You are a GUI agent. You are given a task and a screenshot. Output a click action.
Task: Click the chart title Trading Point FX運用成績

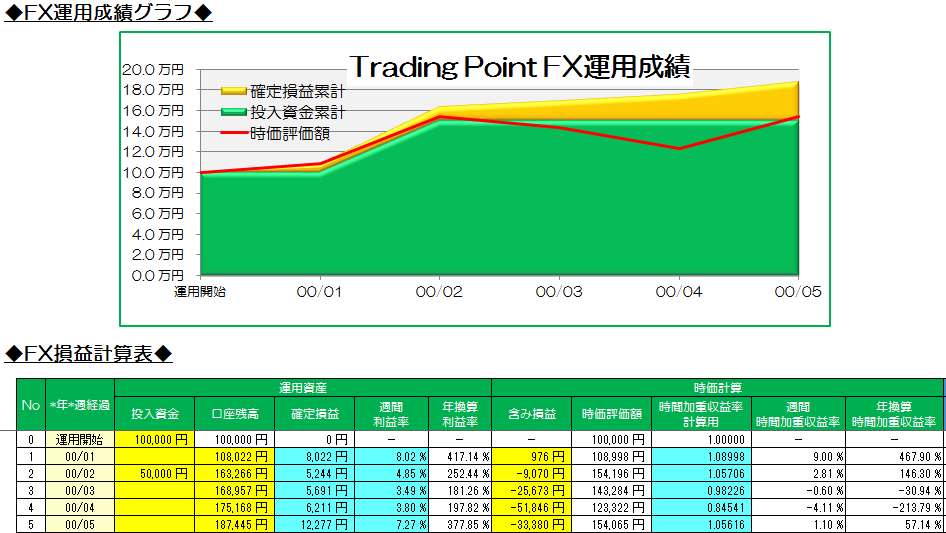pos(520,66)
